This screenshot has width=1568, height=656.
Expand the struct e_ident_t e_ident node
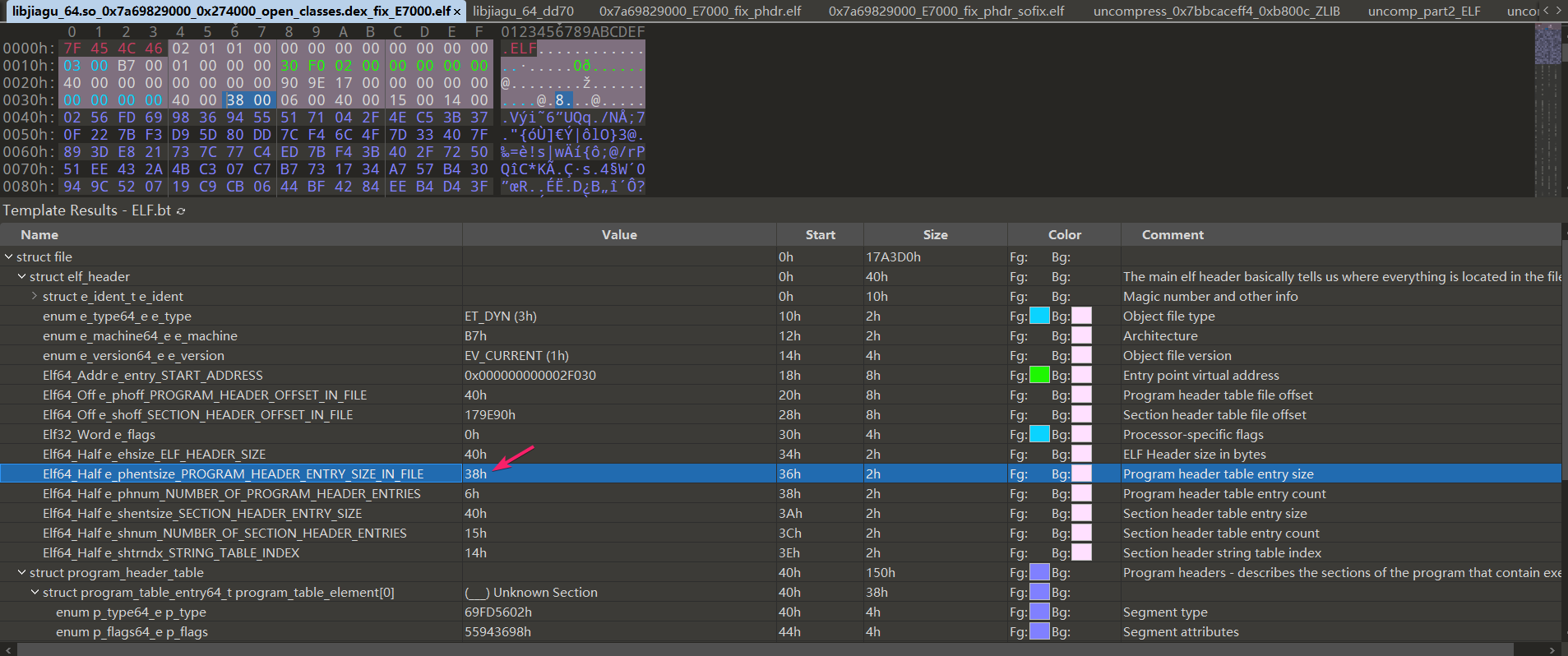35,297
